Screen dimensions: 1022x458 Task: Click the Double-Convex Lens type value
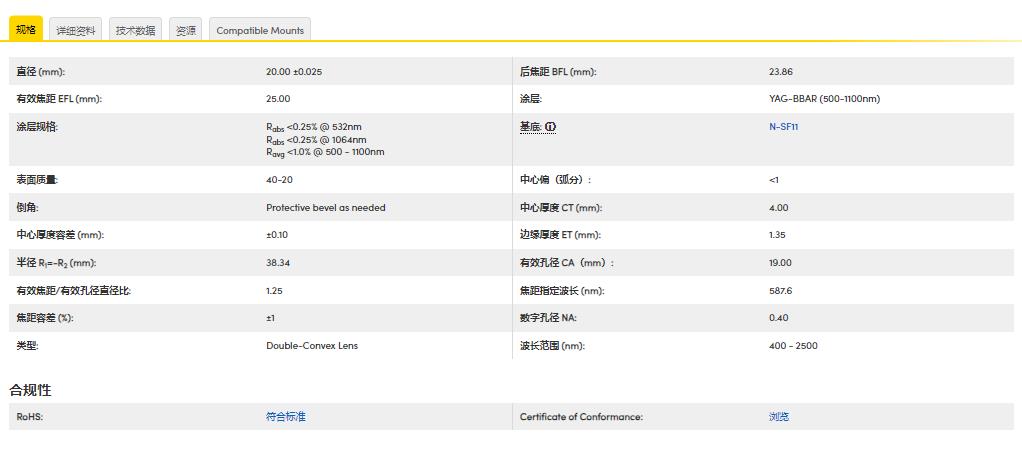click(311, 346)
